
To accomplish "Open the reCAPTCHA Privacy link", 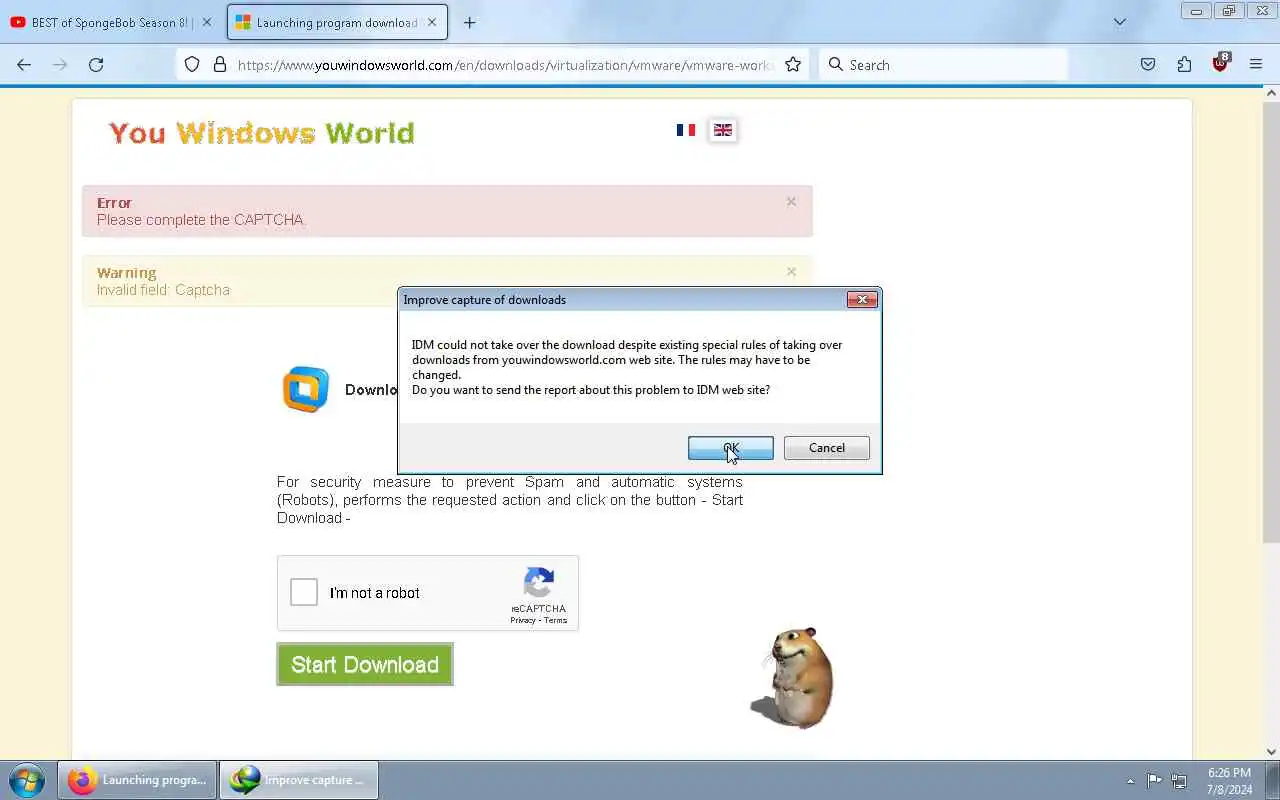I will tap(522, 620).
